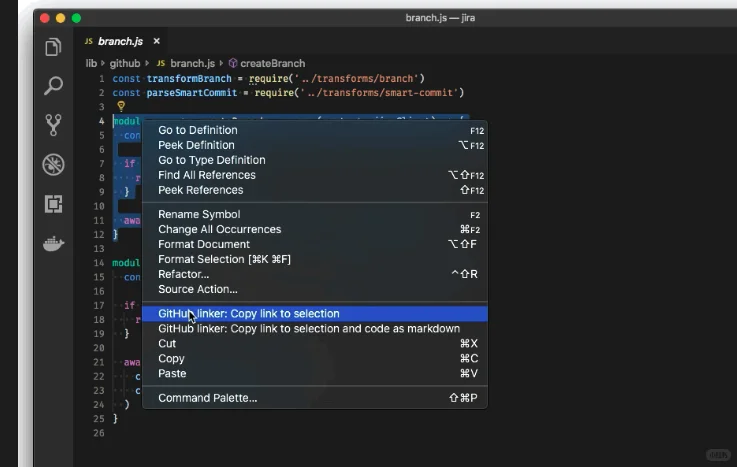Select Copy from context menu
This screenshot has width=737, height=467.
(x=314, y=359)
